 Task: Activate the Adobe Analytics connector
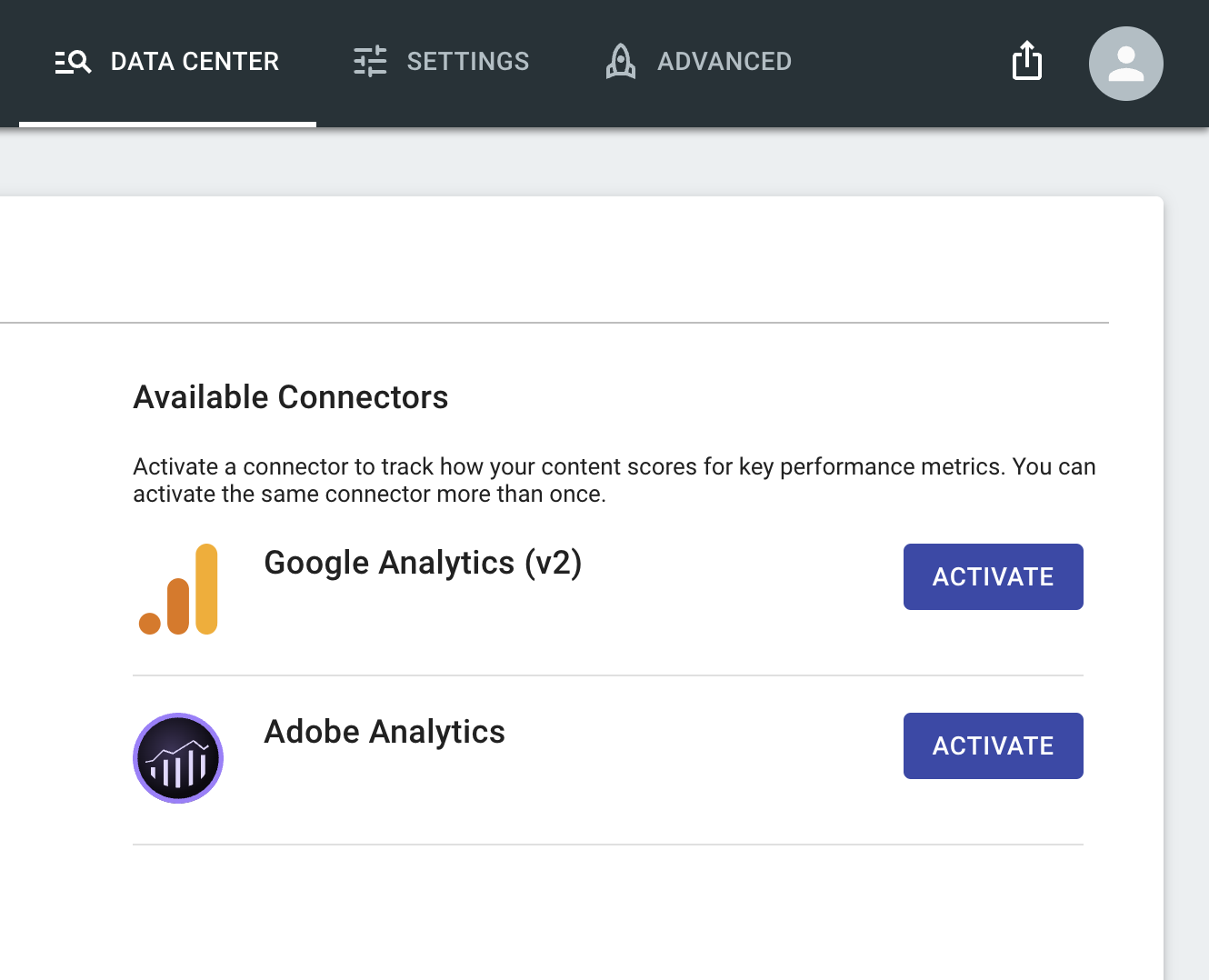(994, 745)
